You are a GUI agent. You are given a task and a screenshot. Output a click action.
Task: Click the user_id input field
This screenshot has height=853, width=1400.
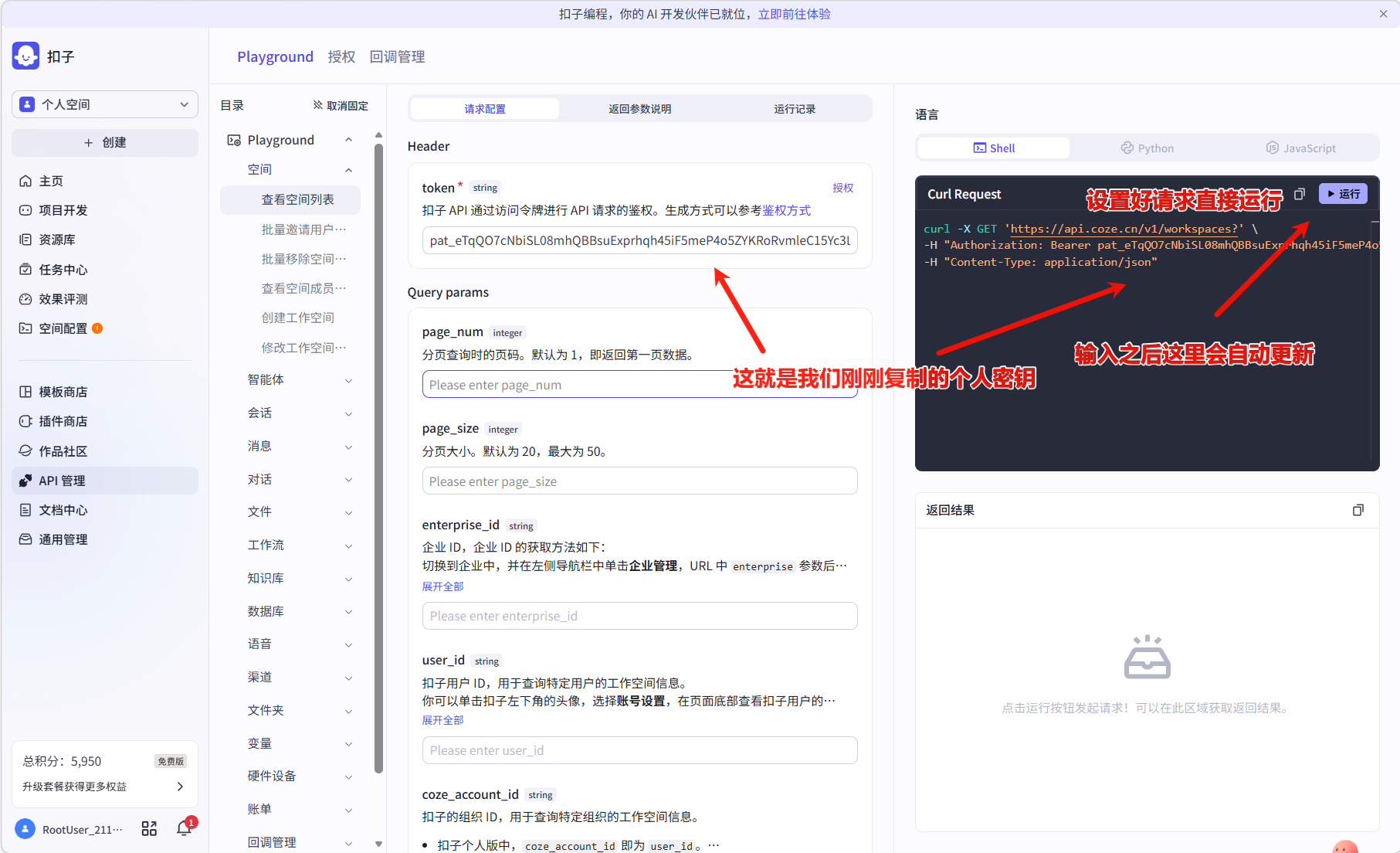click(x=639, y=750)
